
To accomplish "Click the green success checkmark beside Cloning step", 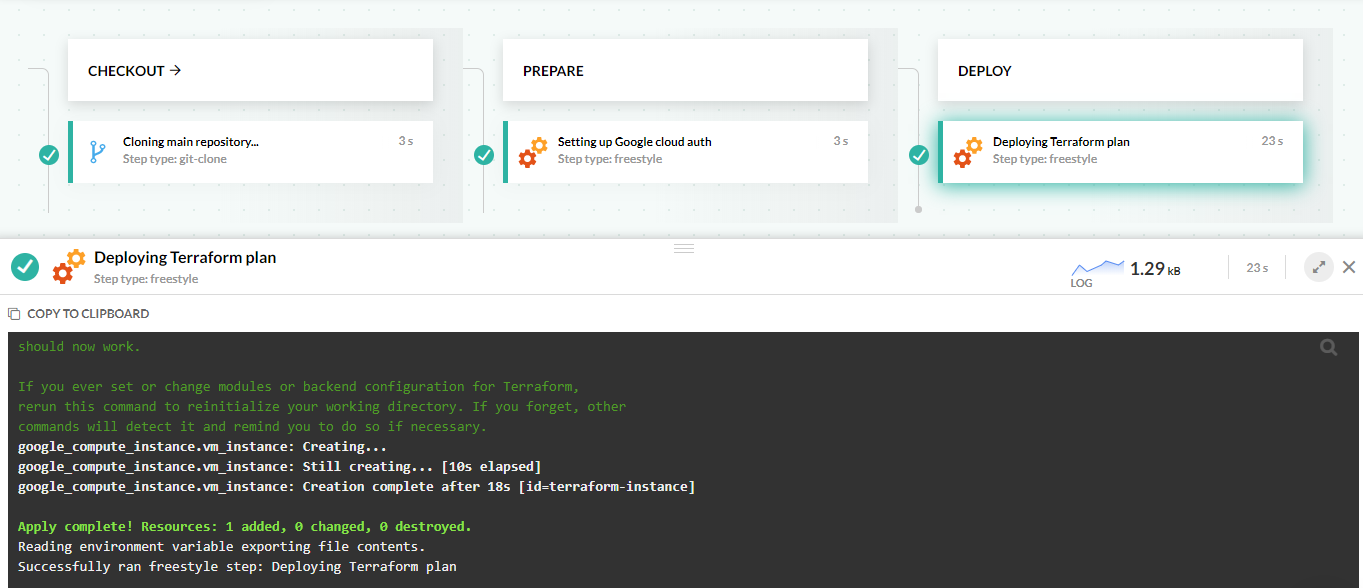I will 49,155.
